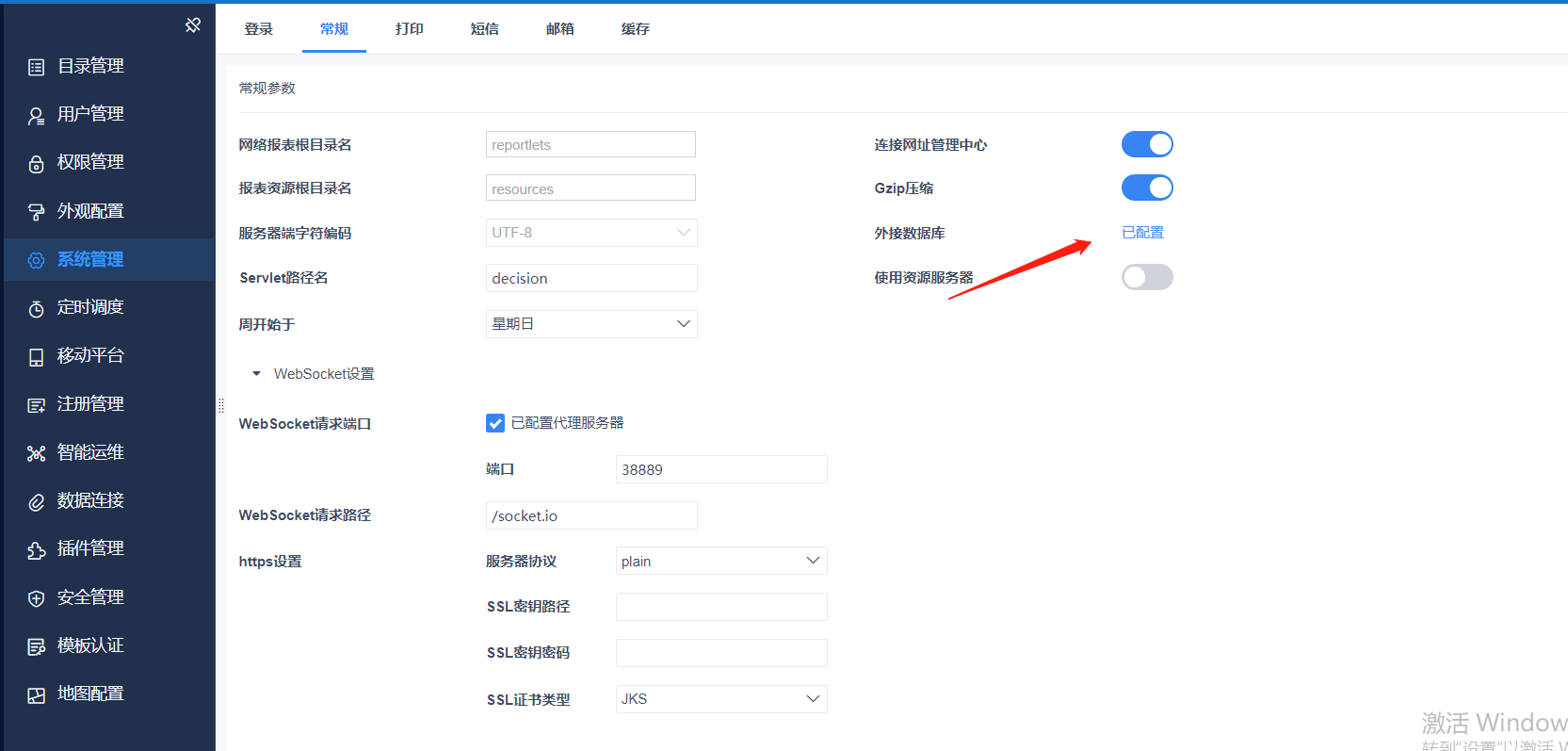Click the 数据连接 link icon
This screenshot has width=1568, height=751.
[37, 502]
